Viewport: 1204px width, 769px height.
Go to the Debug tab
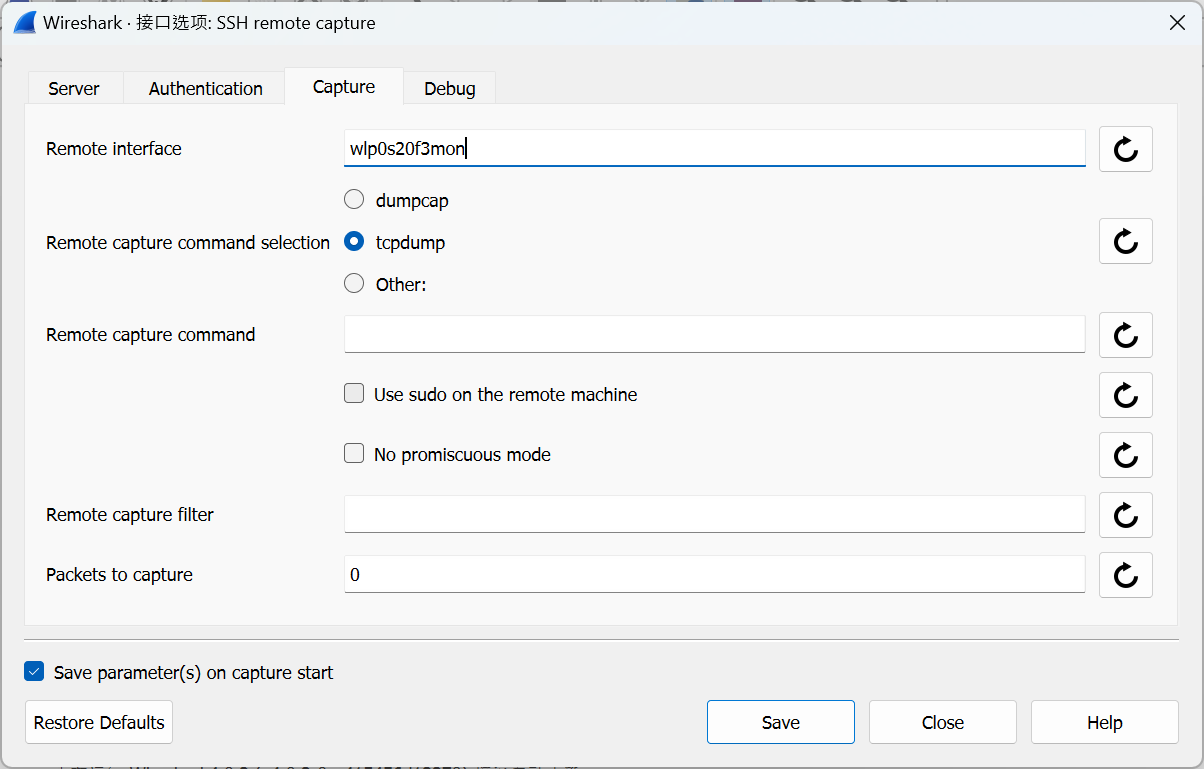click(449, 88)
